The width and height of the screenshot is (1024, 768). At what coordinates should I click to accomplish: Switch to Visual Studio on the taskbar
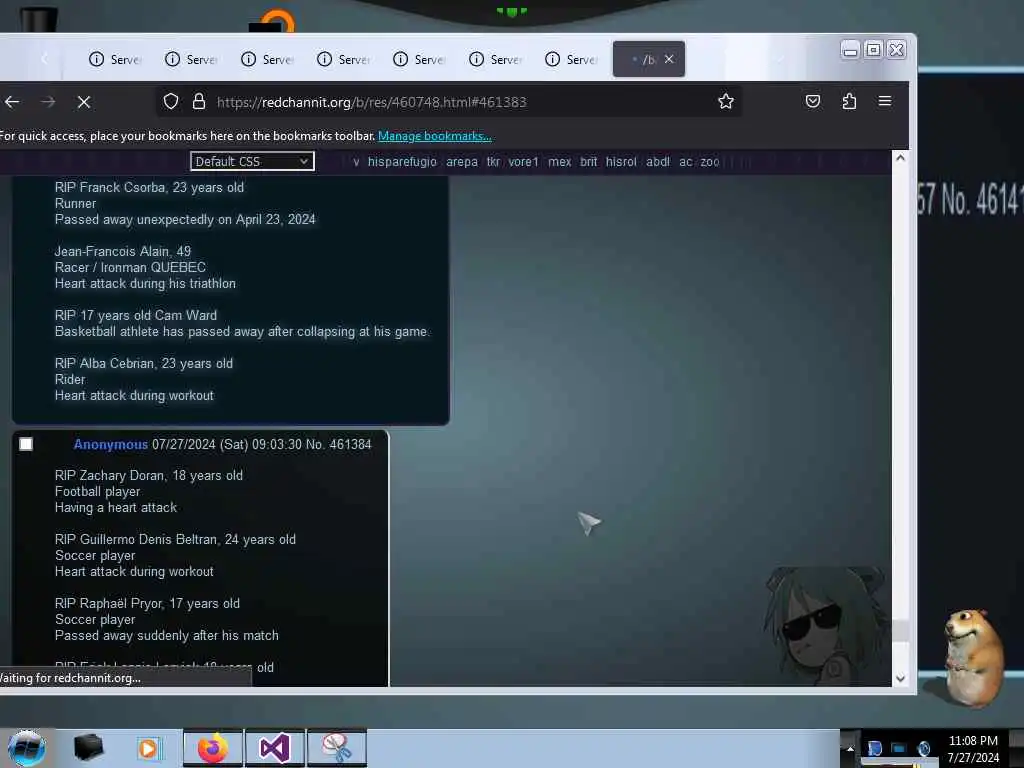pos(275,748)
